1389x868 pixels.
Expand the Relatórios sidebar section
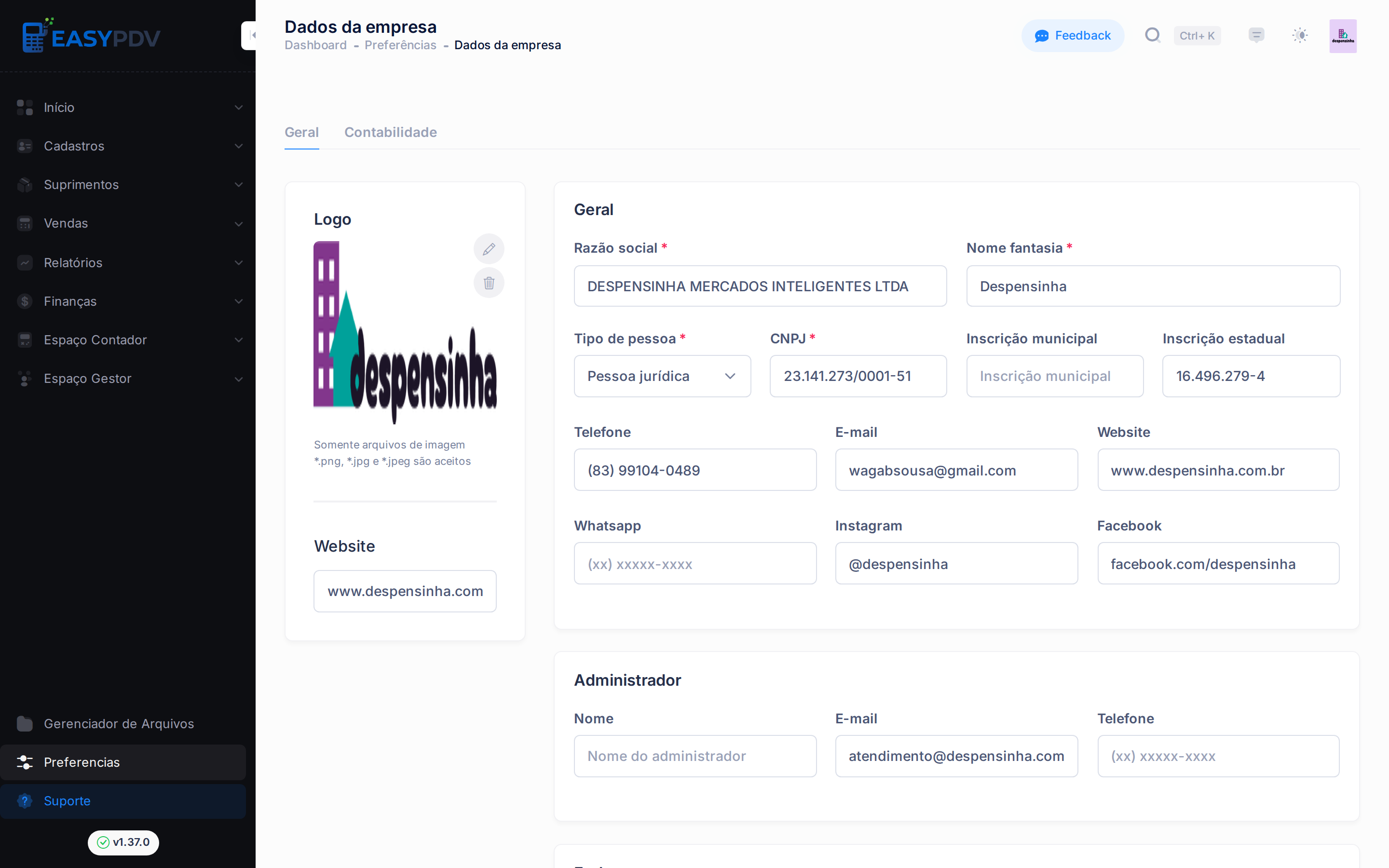pyautogui.click(x=130, y=262)
